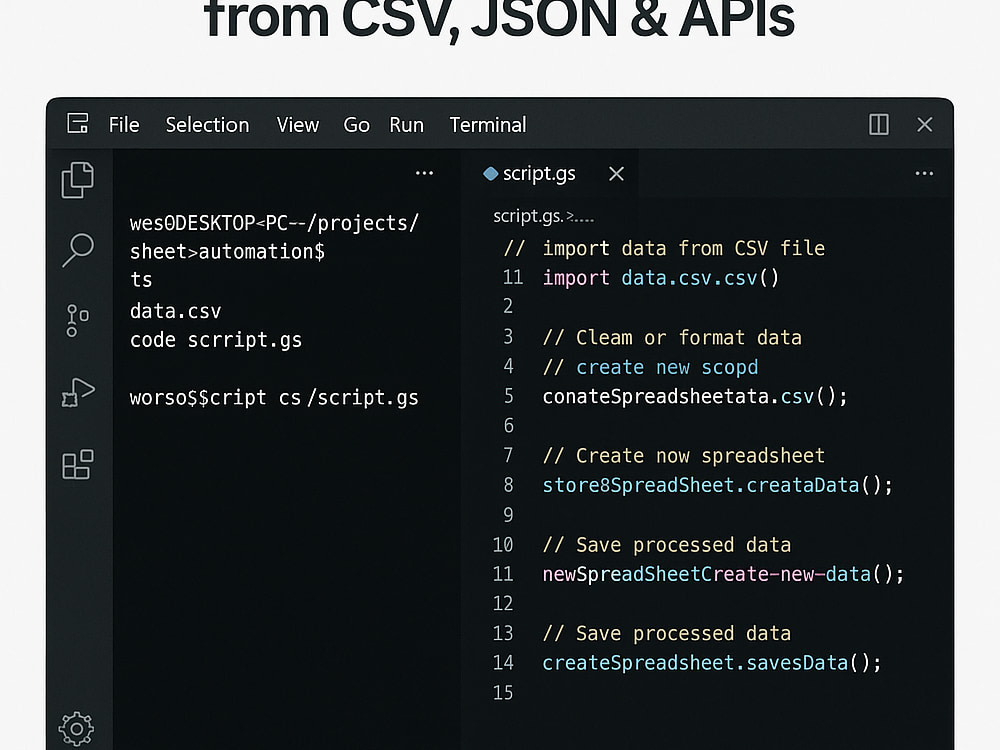Screen dimensions: 1000x750
Task: Open the Explorer files icon in sidebar
Action: [x=78, y=180]
